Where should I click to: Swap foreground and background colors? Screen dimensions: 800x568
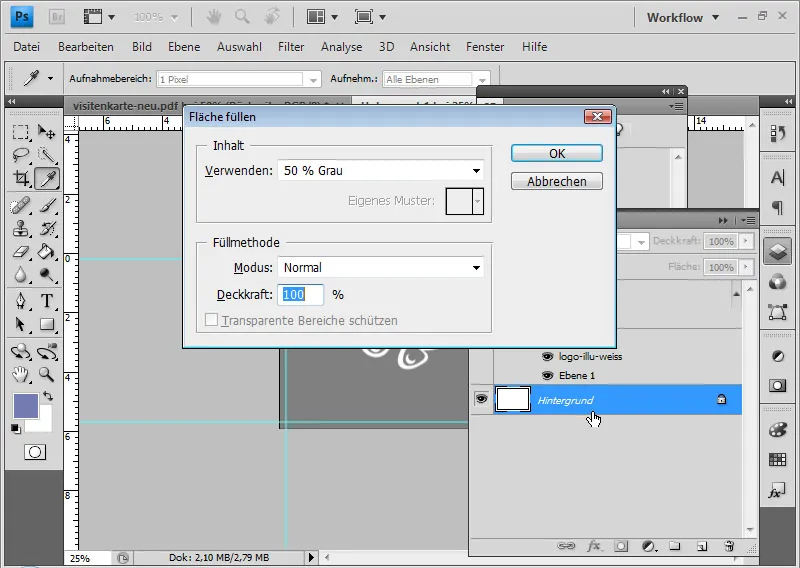pos(47,396)
